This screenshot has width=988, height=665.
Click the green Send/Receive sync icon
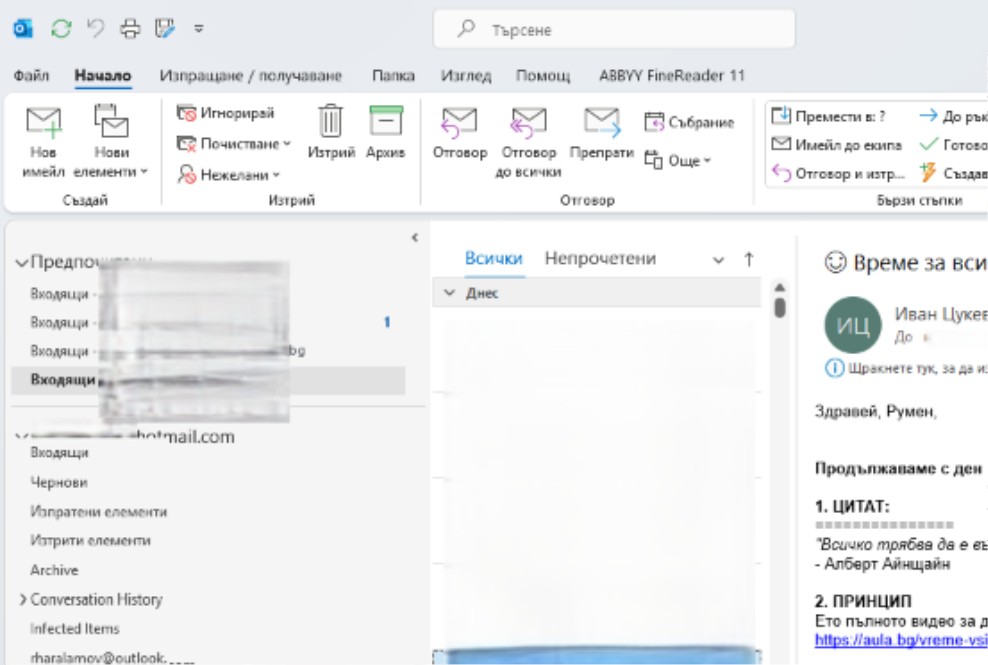coord(61,28)
